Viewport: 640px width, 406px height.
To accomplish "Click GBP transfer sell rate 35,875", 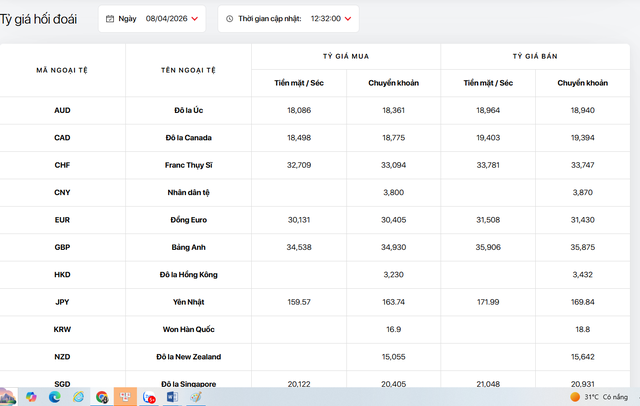I will click(582, 247).
